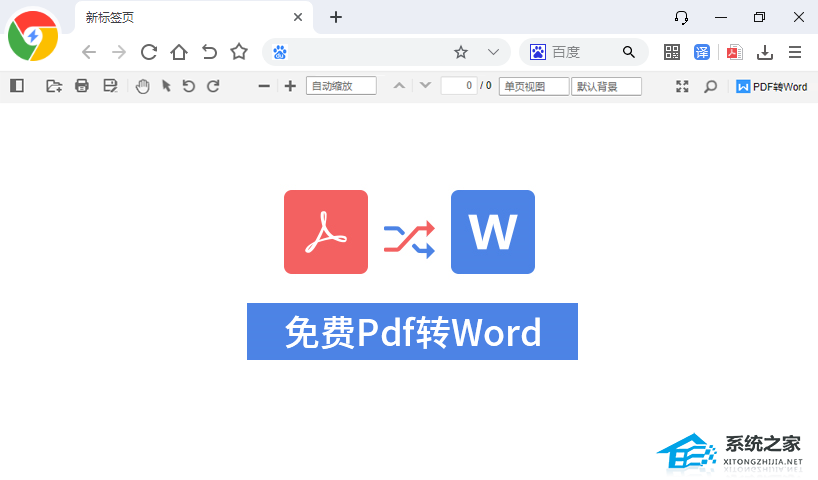Select the hand pan tool
This screenshot has height=480, width=818.
click(142, 86)
